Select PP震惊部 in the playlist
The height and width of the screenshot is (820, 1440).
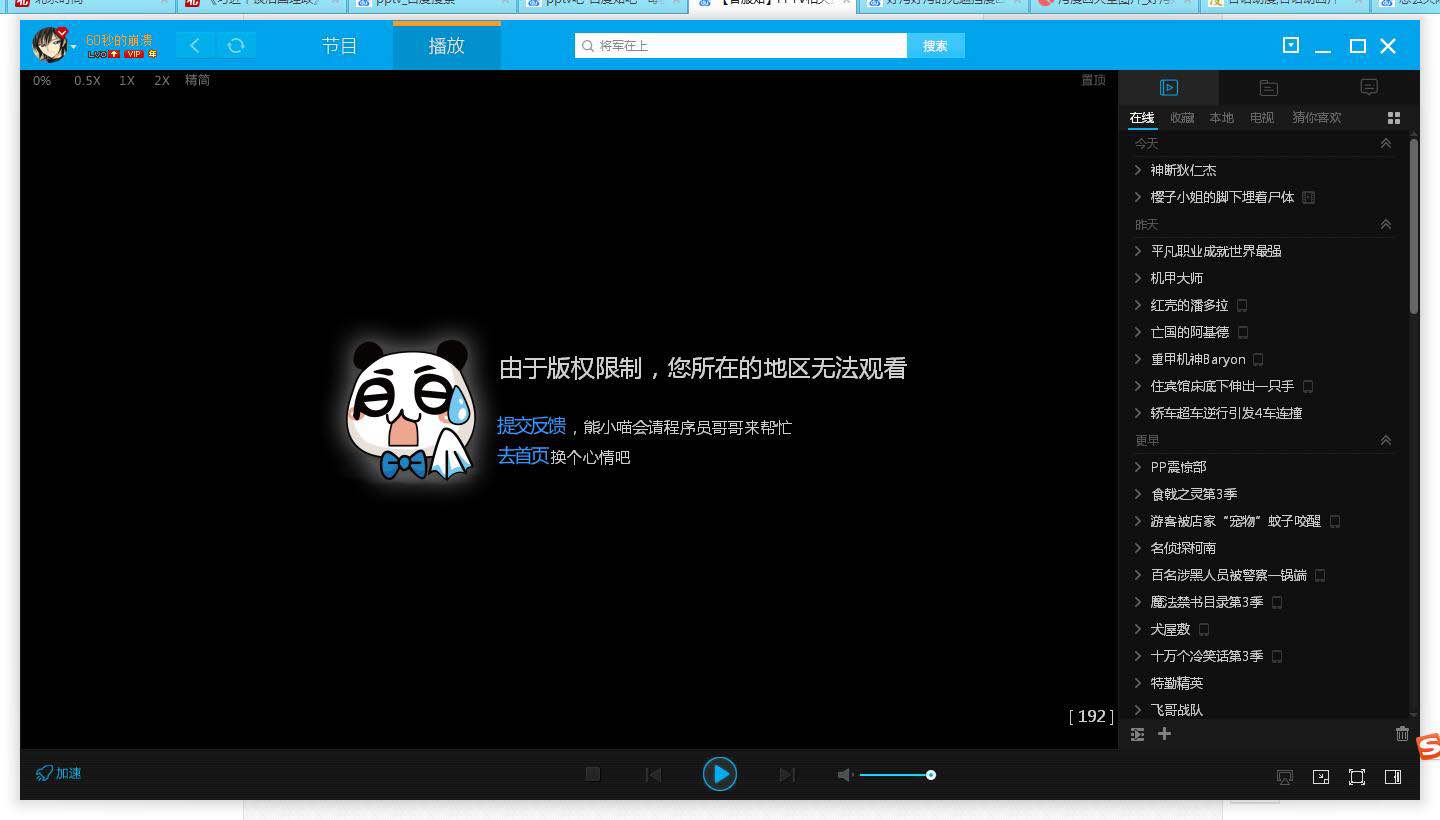(1178, 467)
